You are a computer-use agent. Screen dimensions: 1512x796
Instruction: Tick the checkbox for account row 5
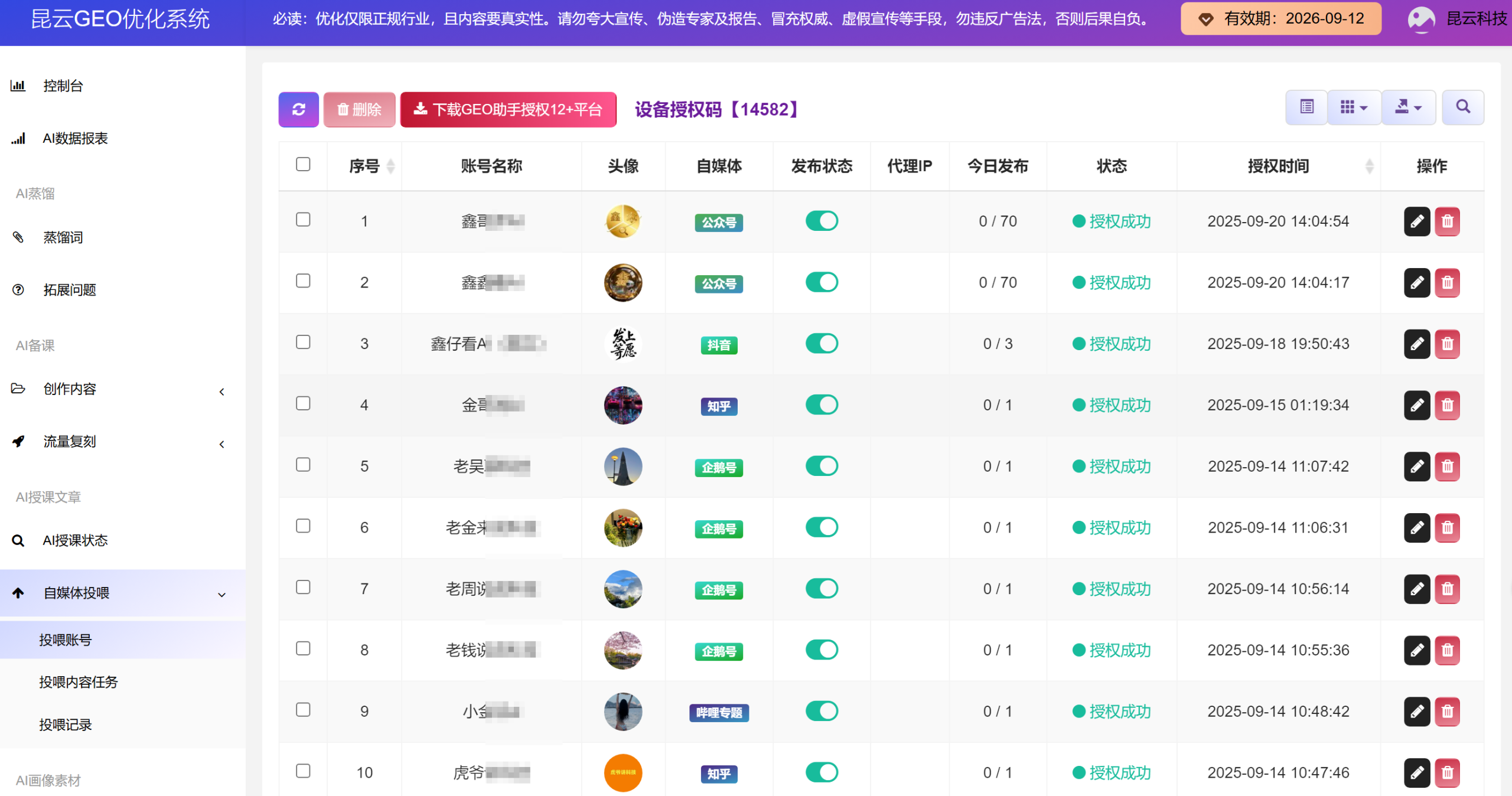point(303,465)
